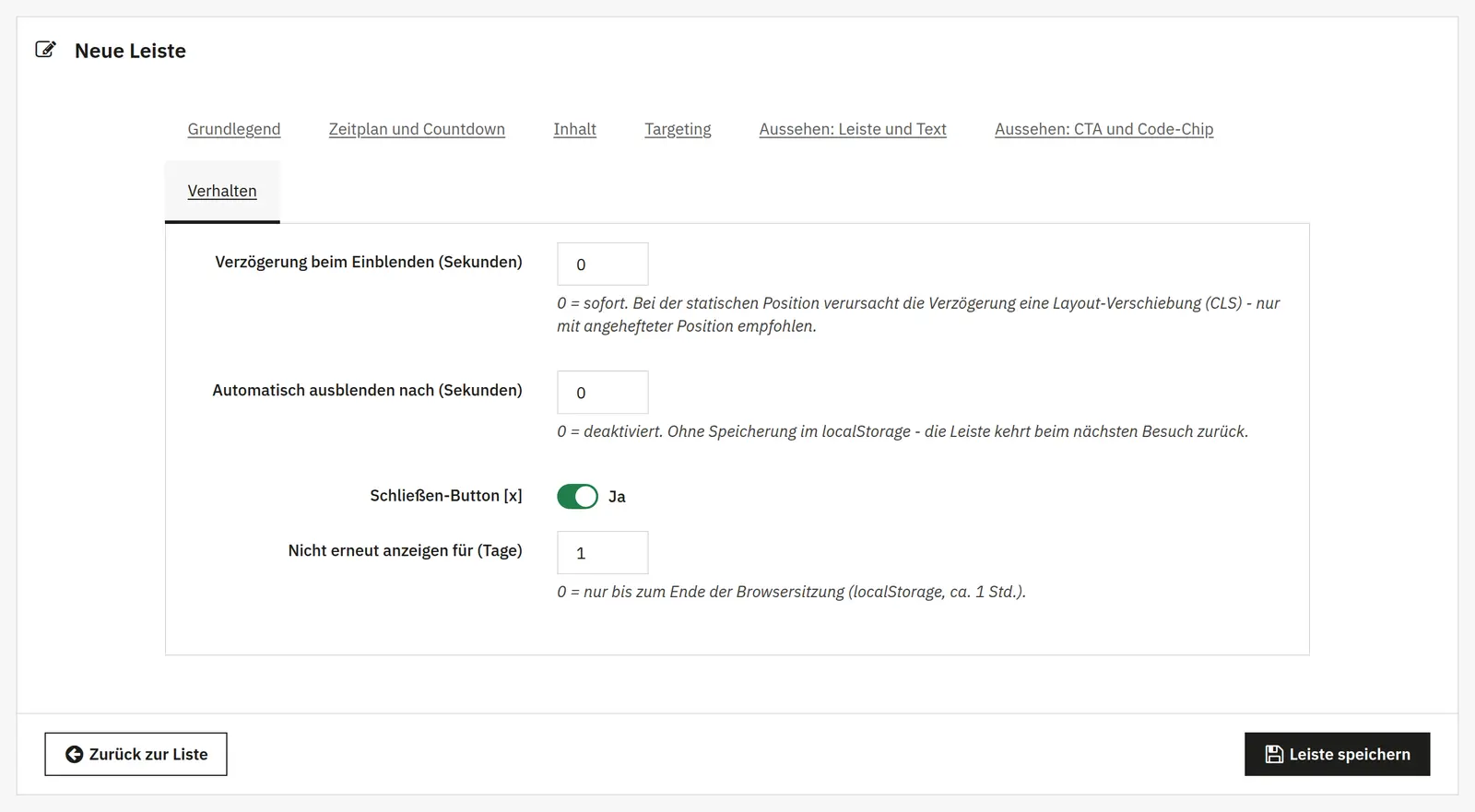The height and width of the screenshot is (812, 1475).
Task: Click the Leiste speichern button text
Action: point(1350,754)
